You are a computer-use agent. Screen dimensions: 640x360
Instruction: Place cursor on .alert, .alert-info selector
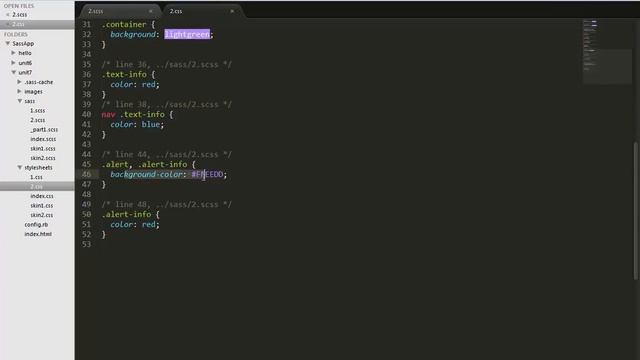(x=144, y=164)
